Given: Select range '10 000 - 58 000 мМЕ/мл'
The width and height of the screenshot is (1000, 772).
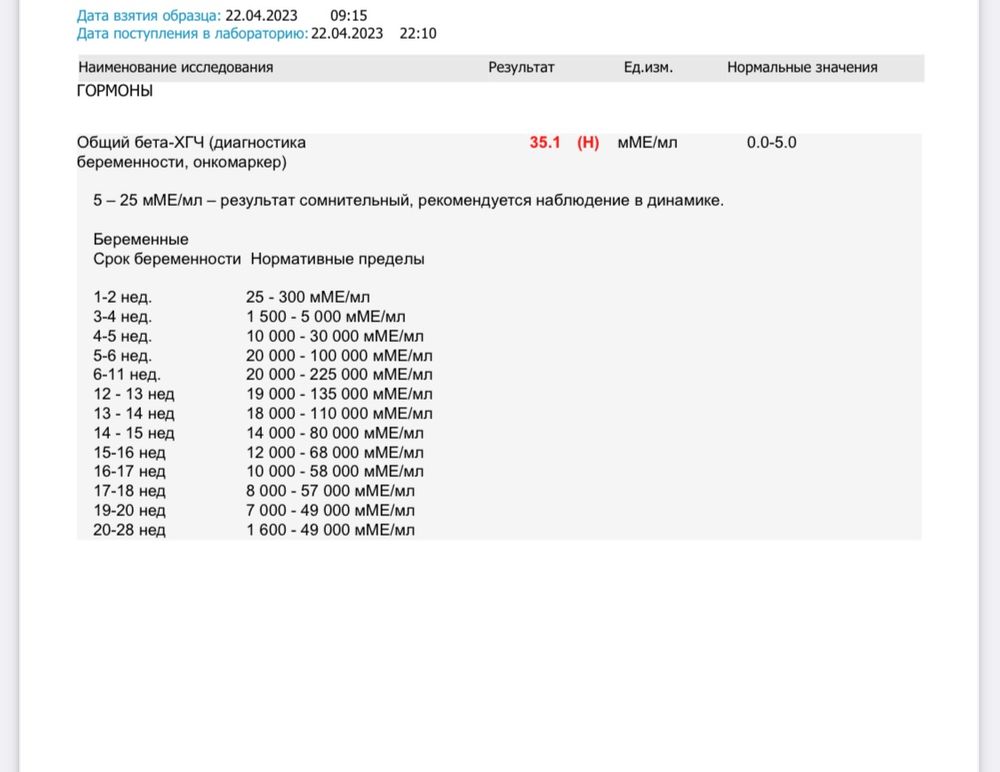Looking at the screenshot, I should click(335, 471).
